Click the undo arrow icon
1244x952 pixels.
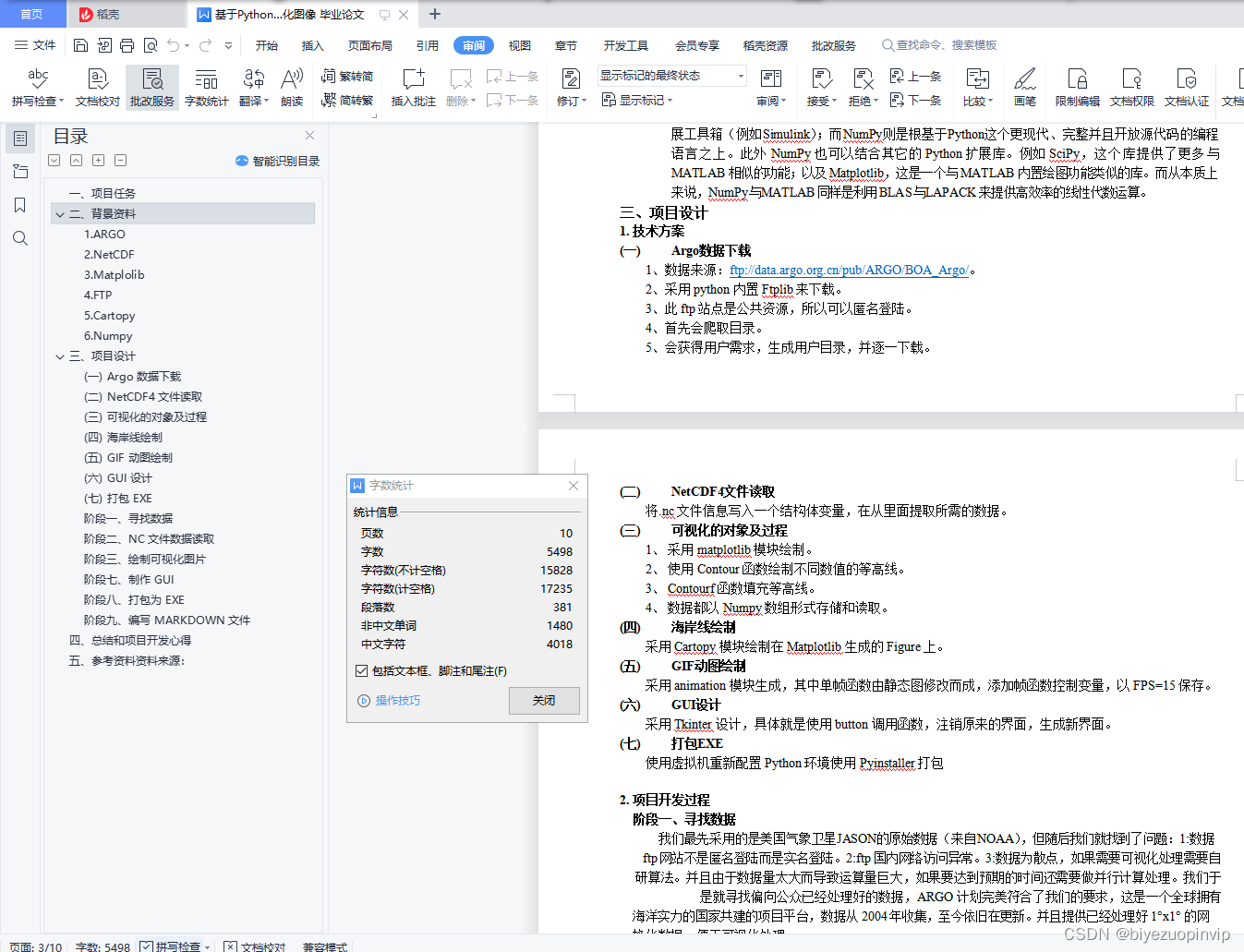[x=173, y=45]
